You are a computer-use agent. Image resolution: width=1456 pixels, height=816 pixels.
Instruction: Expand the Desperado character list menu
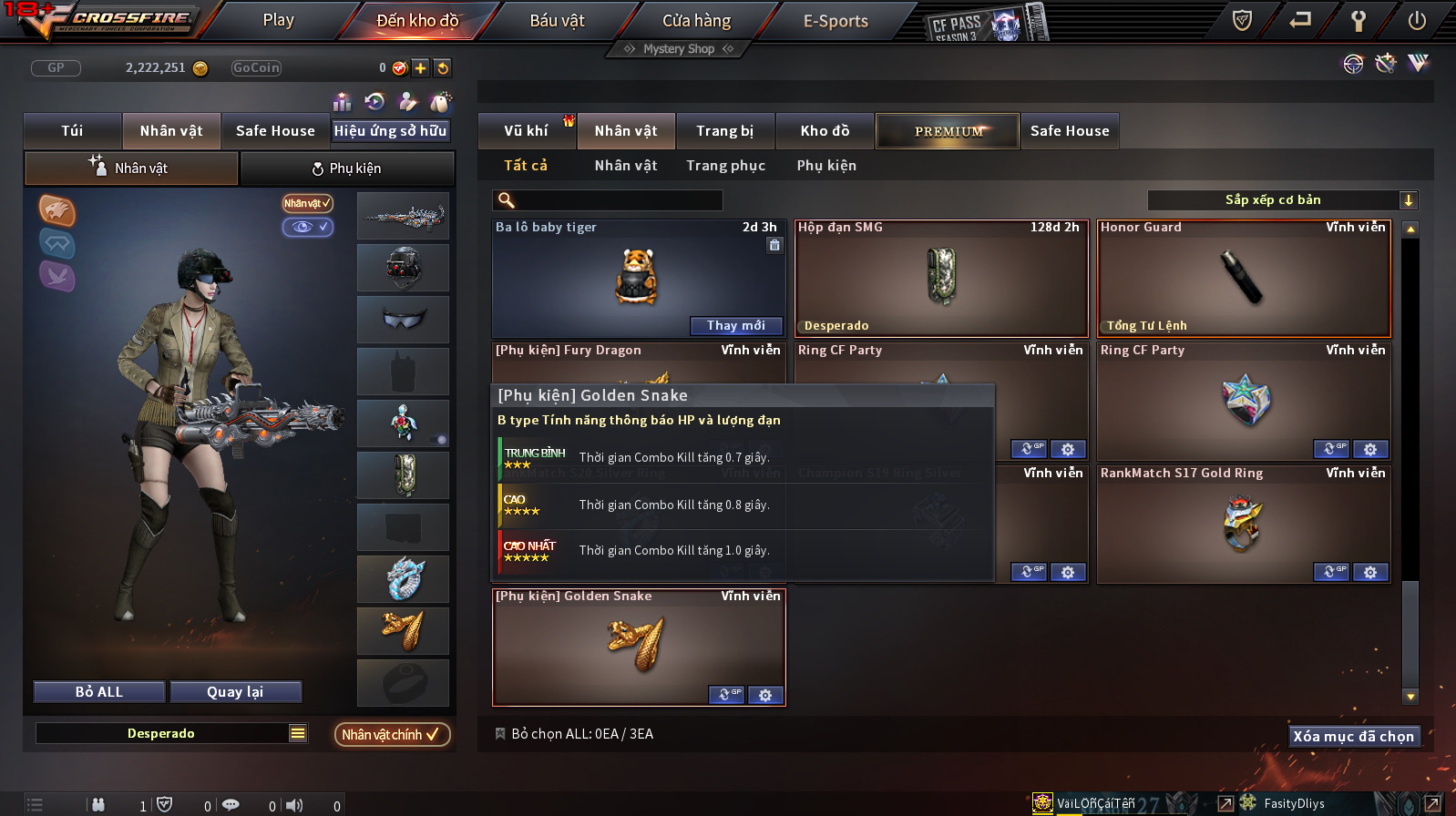[x=298, y=733]
